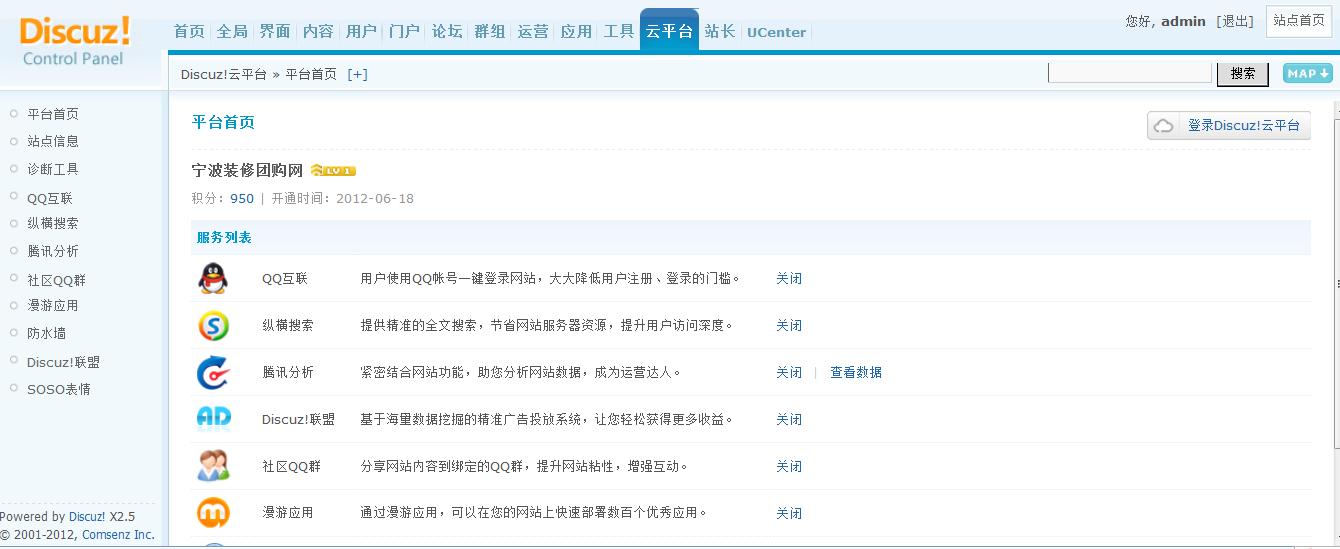Select 平台首页 in sidebar

53,114
